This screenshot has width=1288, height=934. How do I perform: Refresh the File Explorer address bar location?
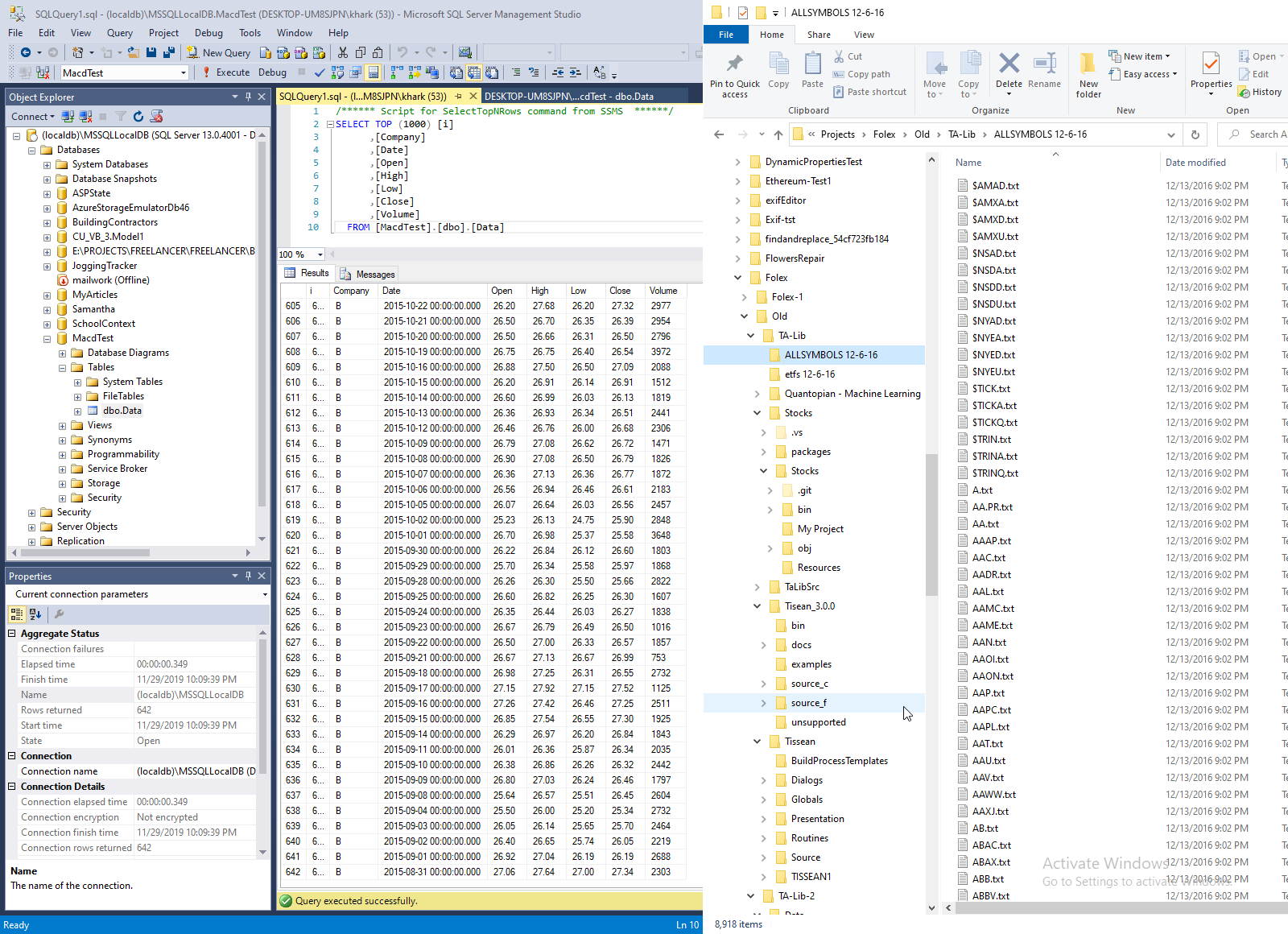point(1195,134)
